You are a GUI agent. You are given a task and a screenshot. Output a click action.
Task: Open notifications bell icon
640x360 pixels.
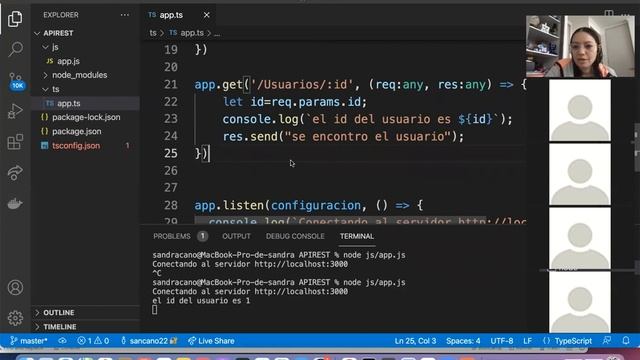coord(626,340)
